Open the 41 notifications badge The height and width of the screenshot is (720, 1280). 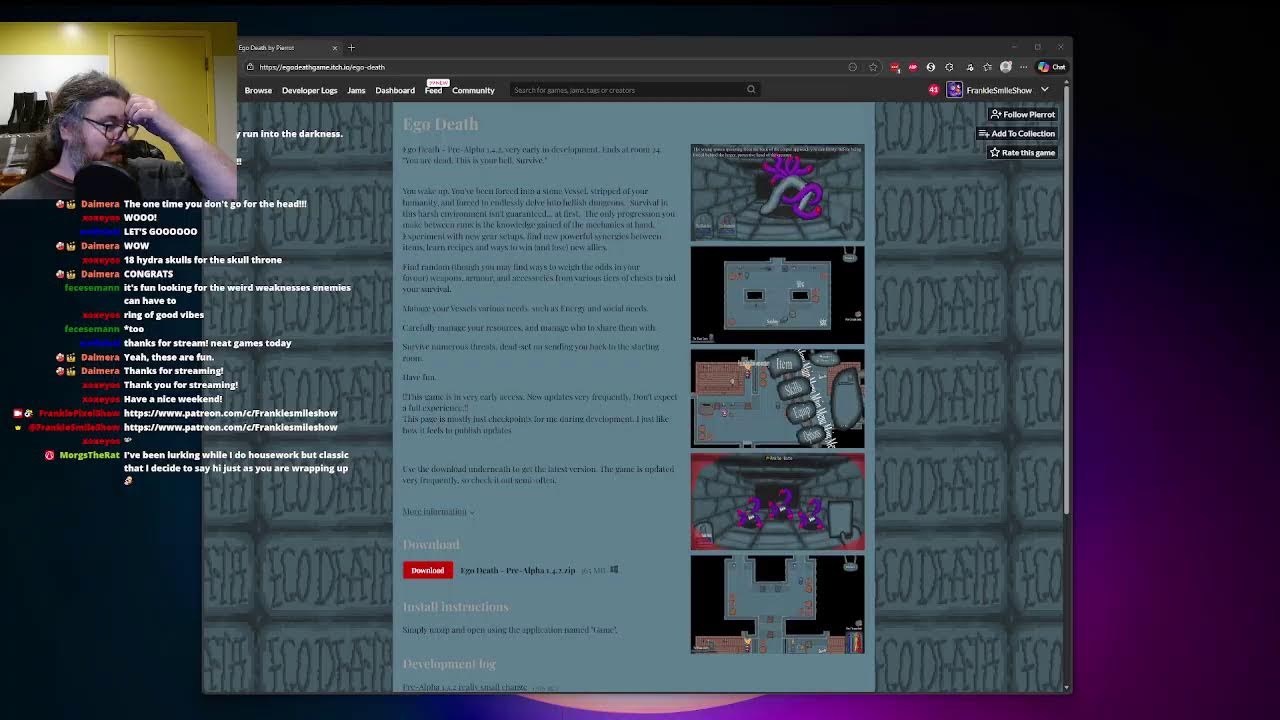tap(934, 90)
